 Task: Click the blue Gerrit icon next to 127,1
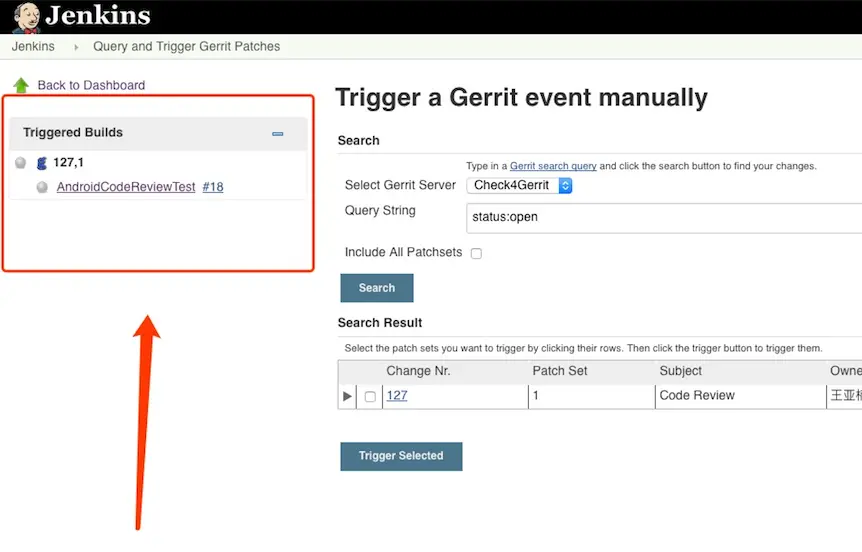point(42,163)
